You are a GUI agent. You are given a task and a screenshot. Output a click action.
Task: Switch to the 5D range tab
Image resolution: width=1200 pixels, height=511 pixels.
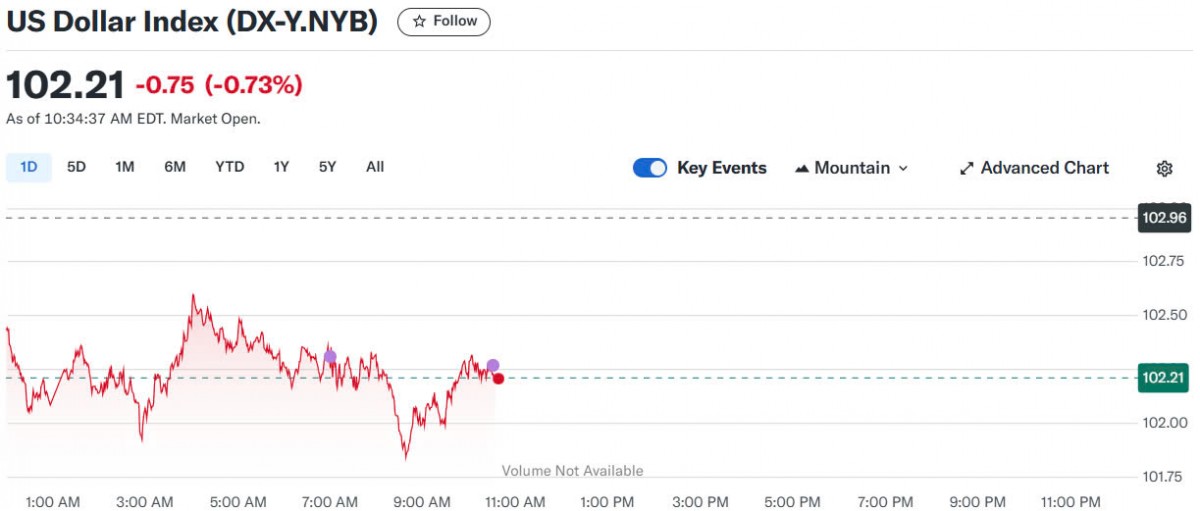click(x=76, y=167)
